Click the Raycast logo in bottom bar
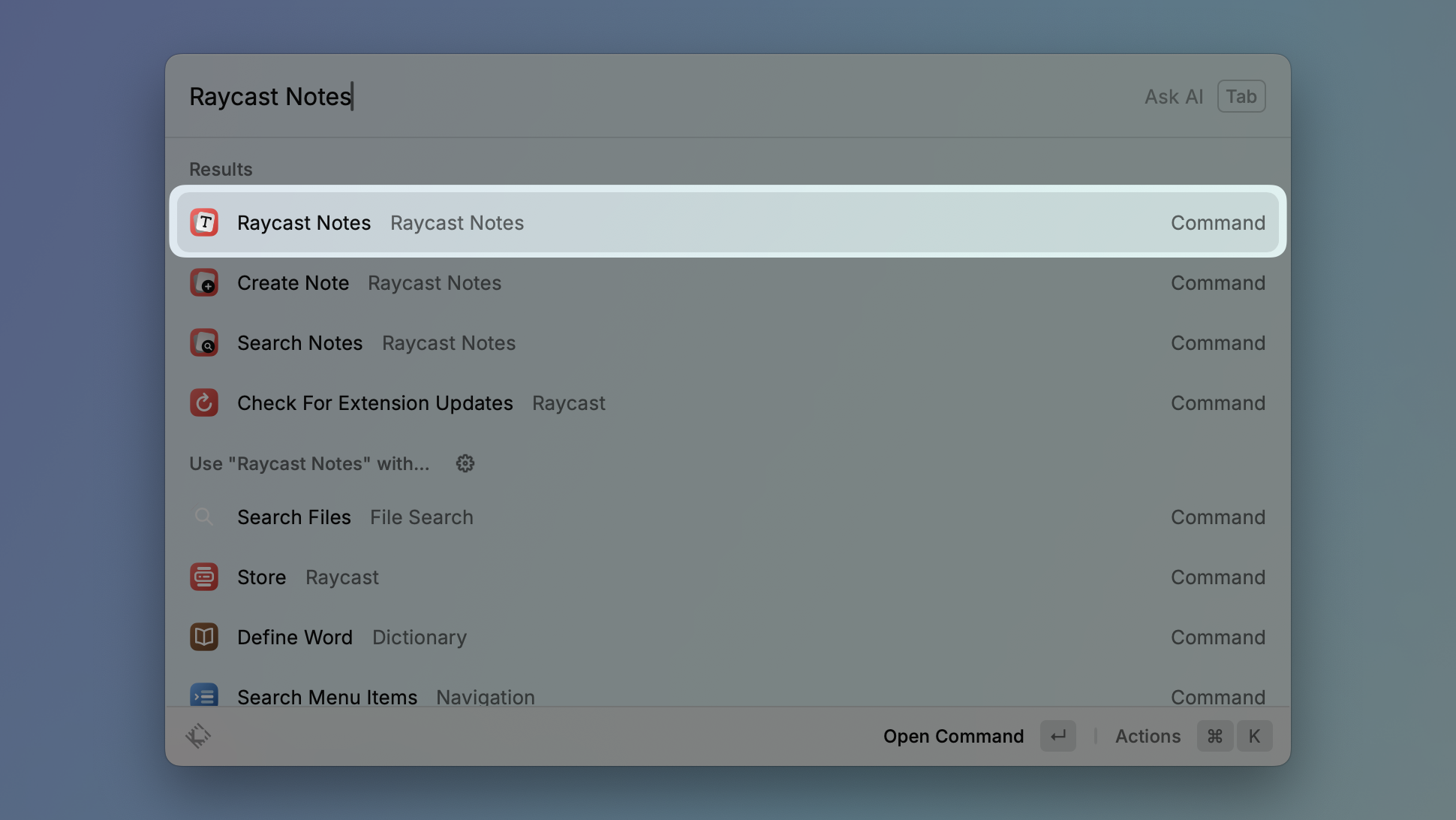This screenshot has height=820, width=1456. 199,736
